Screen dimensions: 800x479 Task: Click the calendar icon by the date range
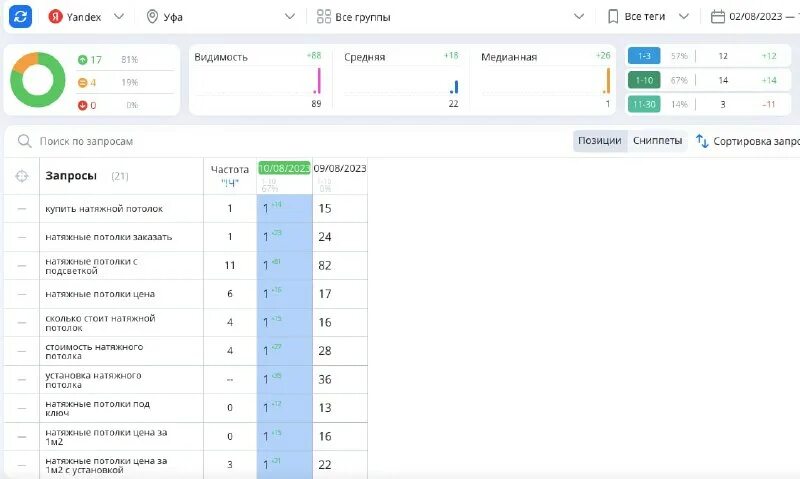[x=717, y=17]
